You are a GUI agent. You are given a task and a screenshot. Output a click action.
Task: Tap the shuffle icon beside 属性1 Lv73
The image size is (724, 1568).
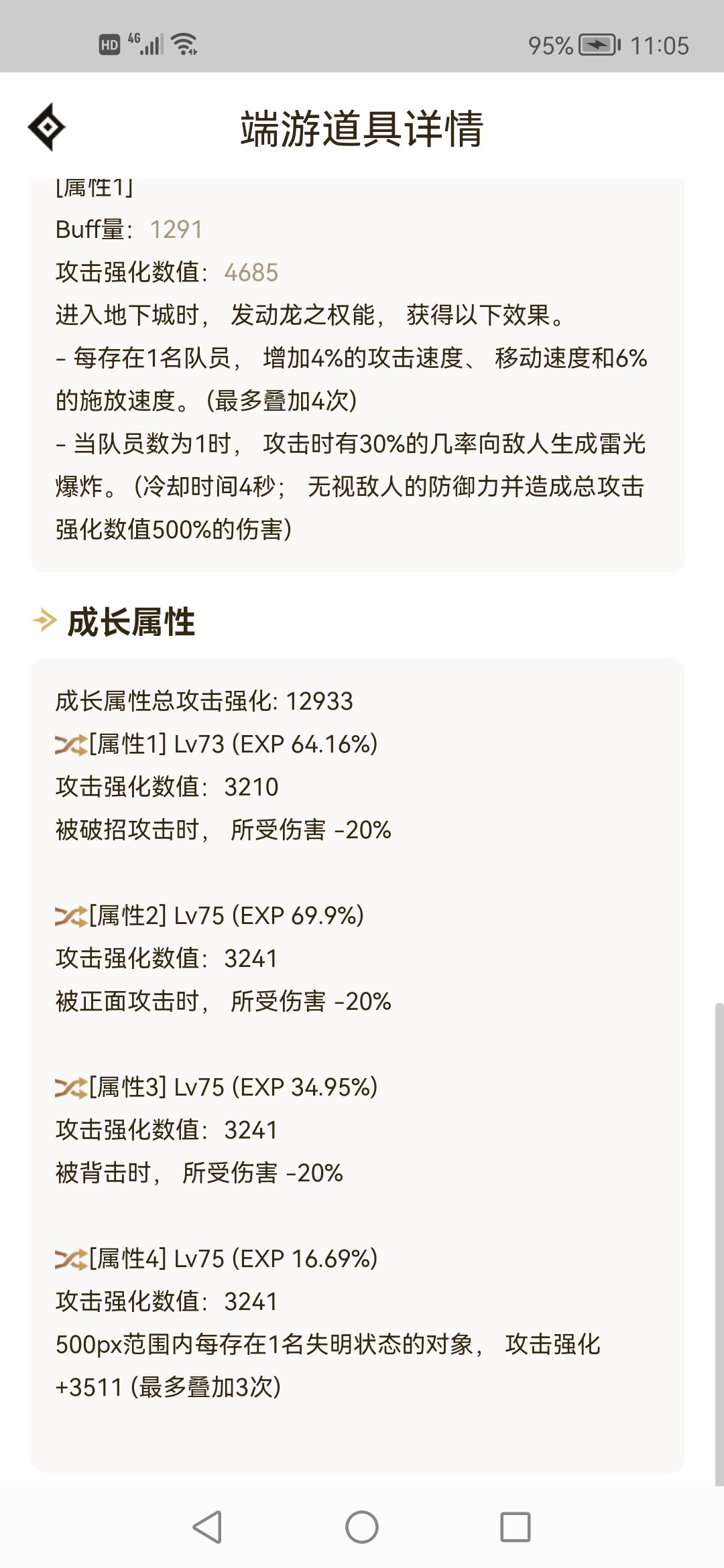pos(71,744)
